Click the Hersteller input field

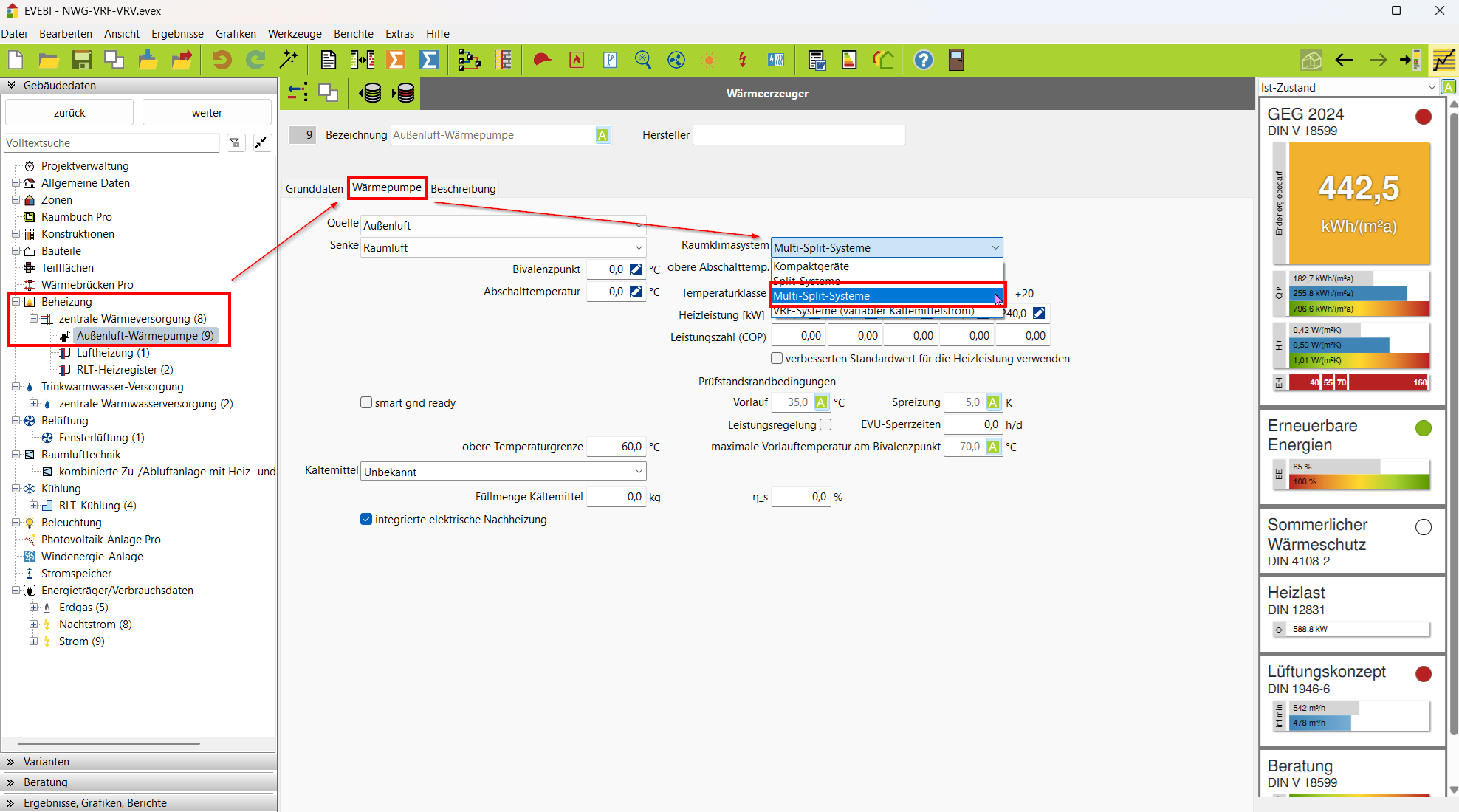click(798, 135)
